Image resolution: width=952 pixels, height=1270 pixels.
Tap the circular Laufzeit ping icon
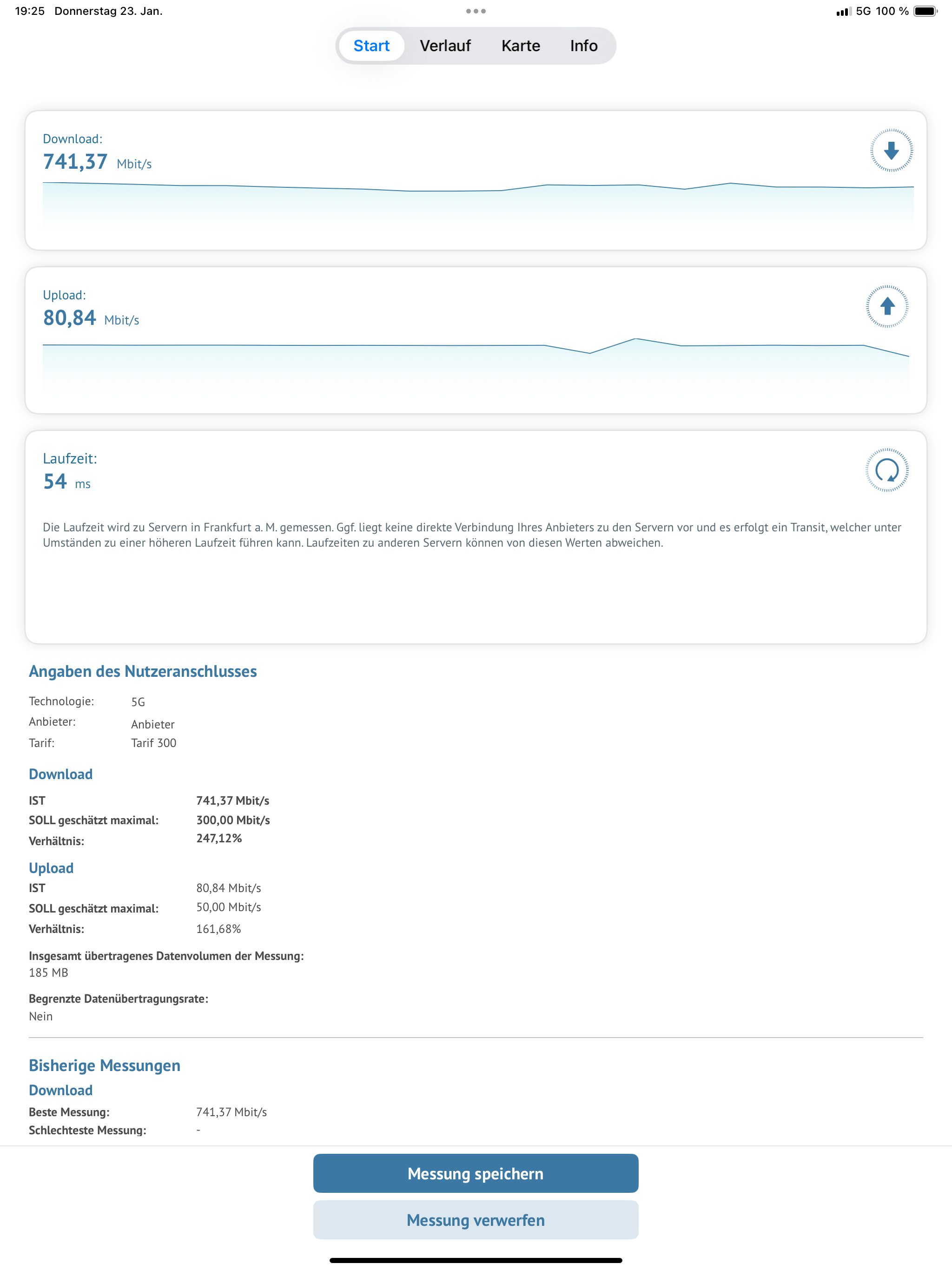point(887,472)
